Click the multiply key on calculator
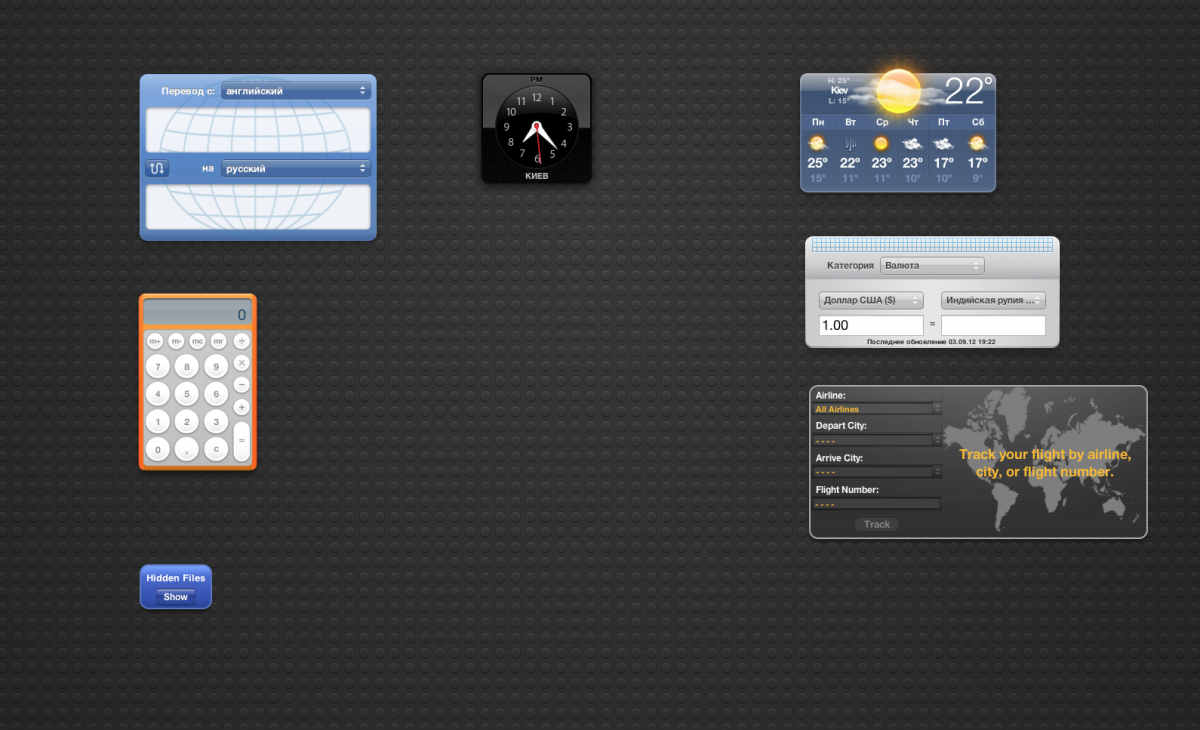1200x730 pixels. pyautogui.click(x=242, y=363)
